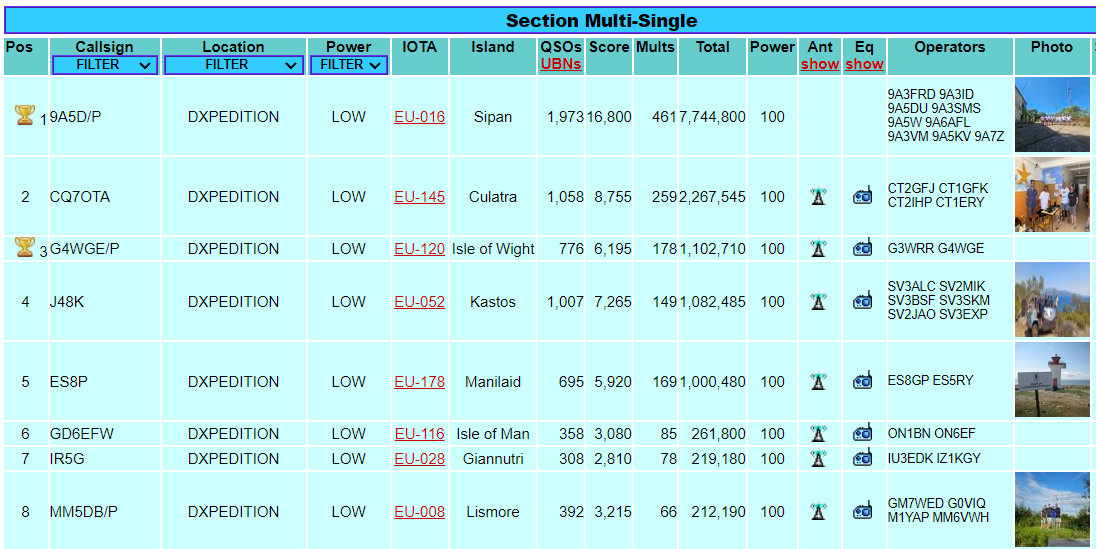Select callsign MM5DB/P
This screenshot has width=1096, height=549.
pos(85,512)
